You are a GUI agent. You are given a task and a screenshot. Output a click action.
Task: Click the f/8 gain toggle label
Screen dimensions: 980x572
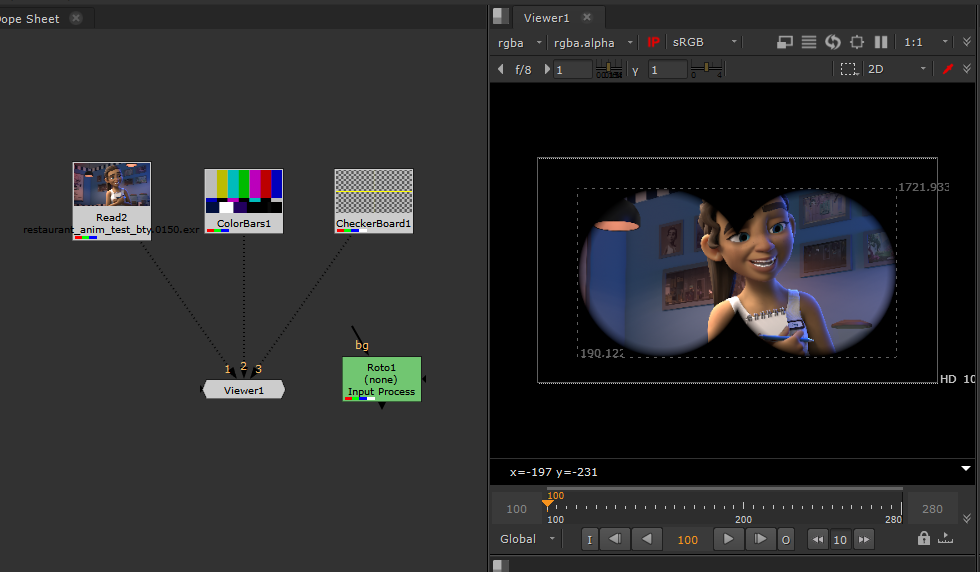523,69
